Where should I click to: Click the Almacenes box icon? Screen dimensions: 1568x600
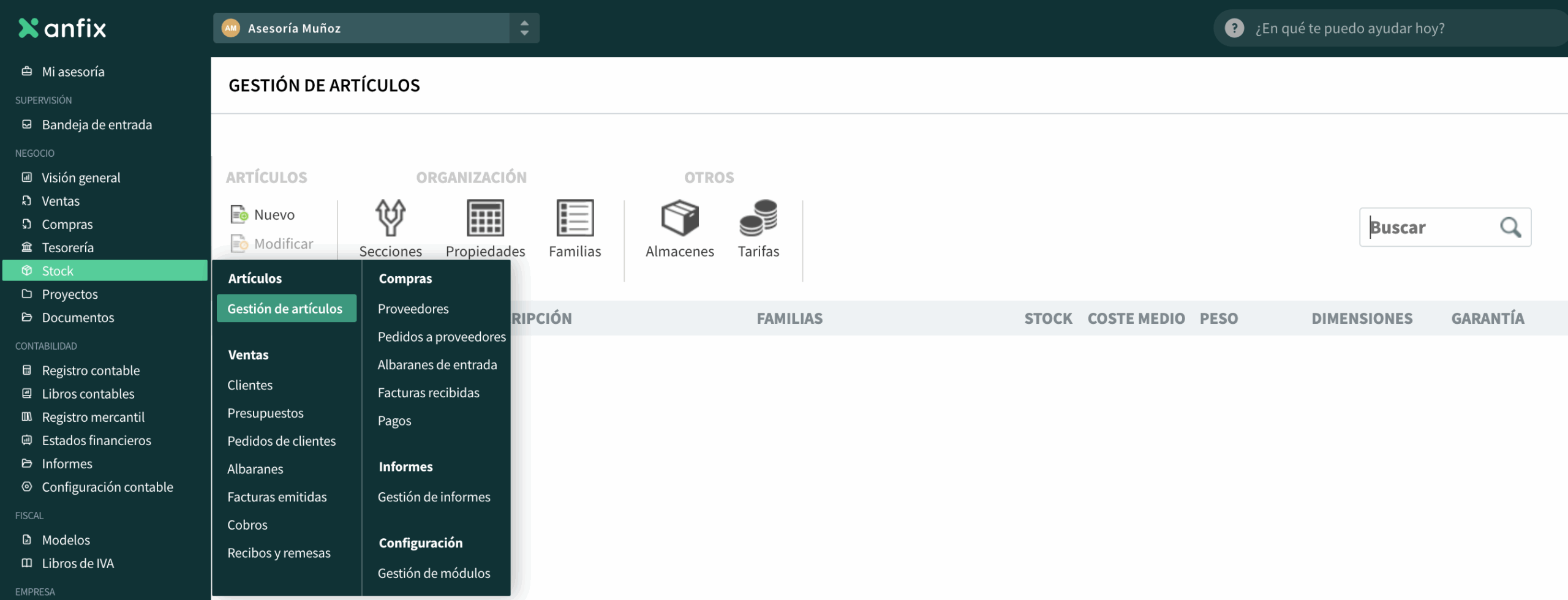(x=679, y=218)
